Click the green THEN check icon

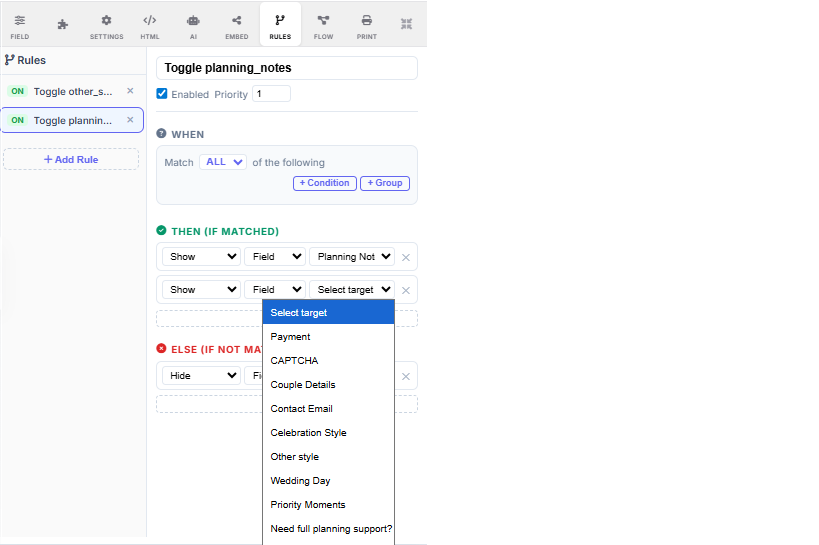(x=161, y=230)
